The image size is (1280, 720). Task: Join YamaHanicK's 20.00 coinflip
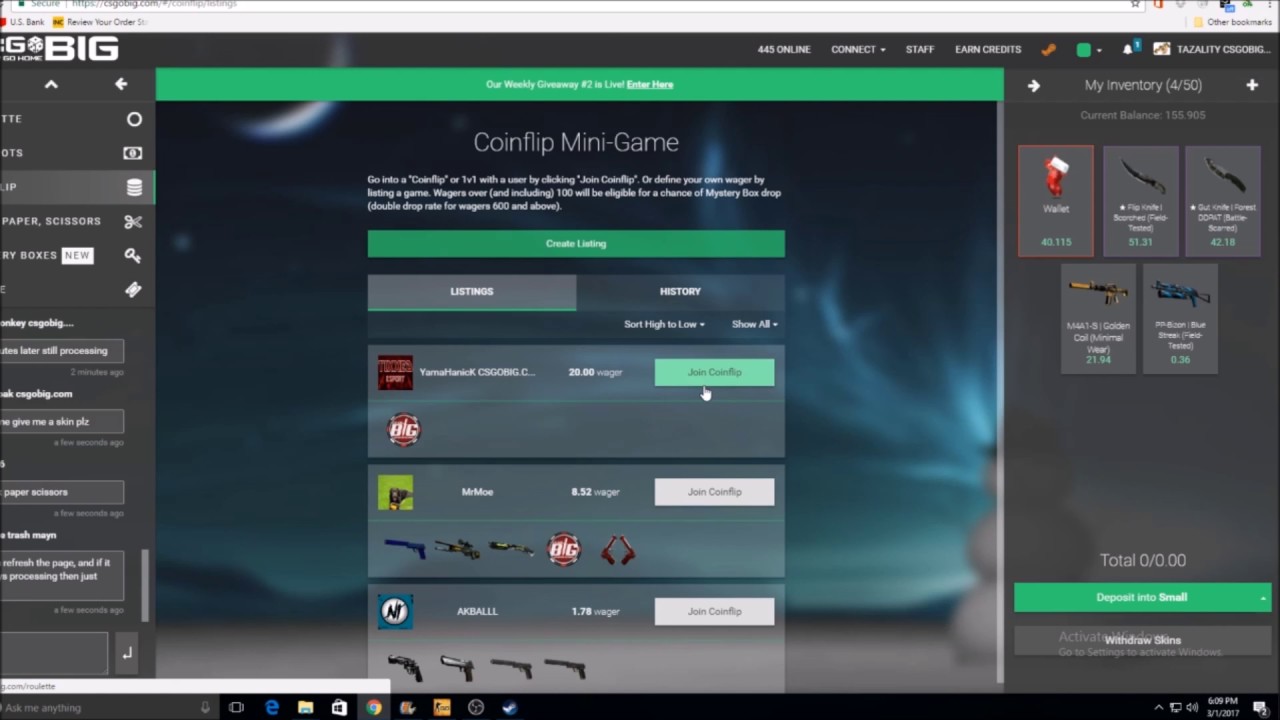pos(714,372)
